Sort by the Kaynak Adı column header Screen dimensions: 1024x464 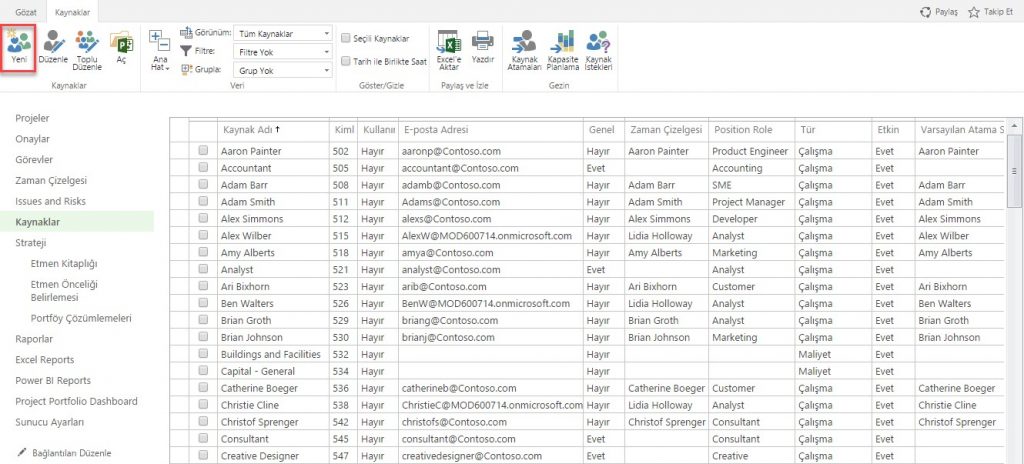pos(251,130)
